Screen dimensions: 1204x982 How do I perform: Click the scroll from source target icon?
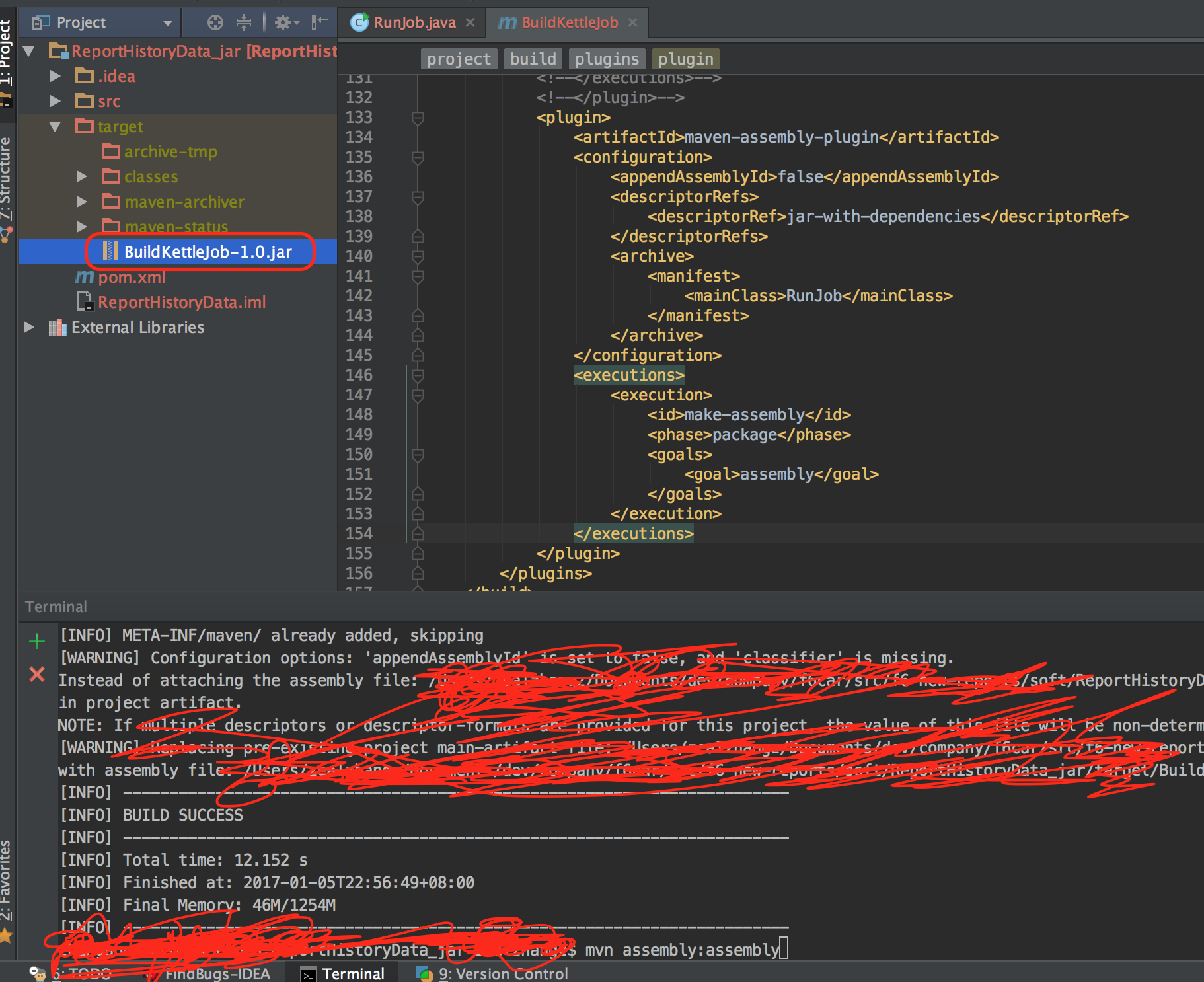pos(215,23)
